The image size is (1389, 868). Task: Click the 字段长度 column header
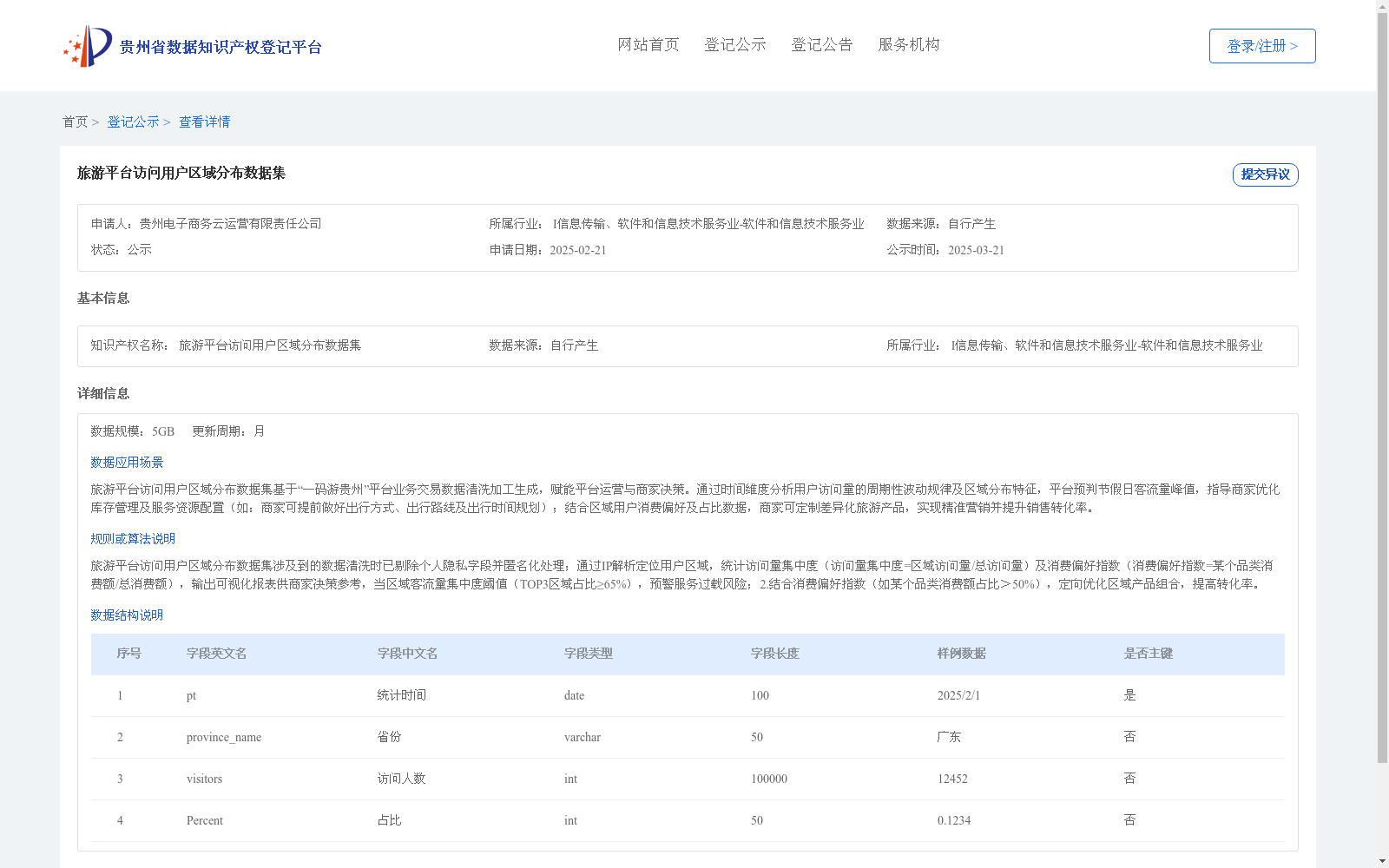click(x=775, y=654)
